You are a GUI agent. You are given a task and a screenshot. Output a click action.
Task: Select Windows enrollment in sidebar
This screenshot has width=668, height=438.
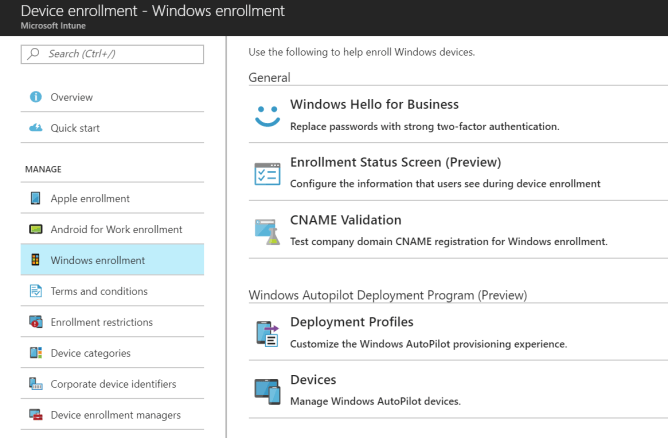tap(98, 260)
